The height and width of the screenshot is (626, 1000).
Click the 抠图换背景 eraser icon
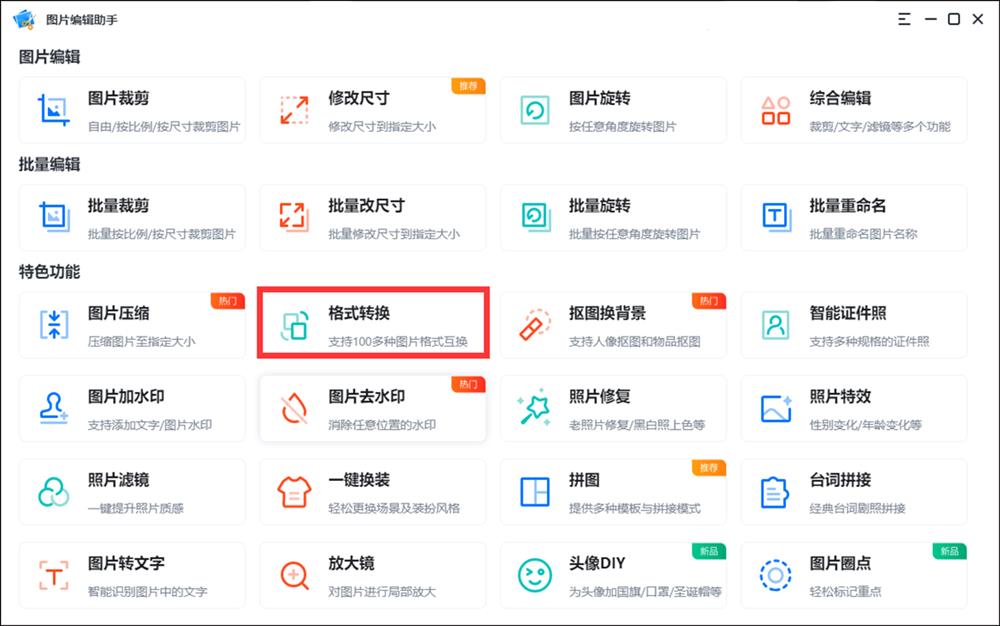[x=535, y=324]
